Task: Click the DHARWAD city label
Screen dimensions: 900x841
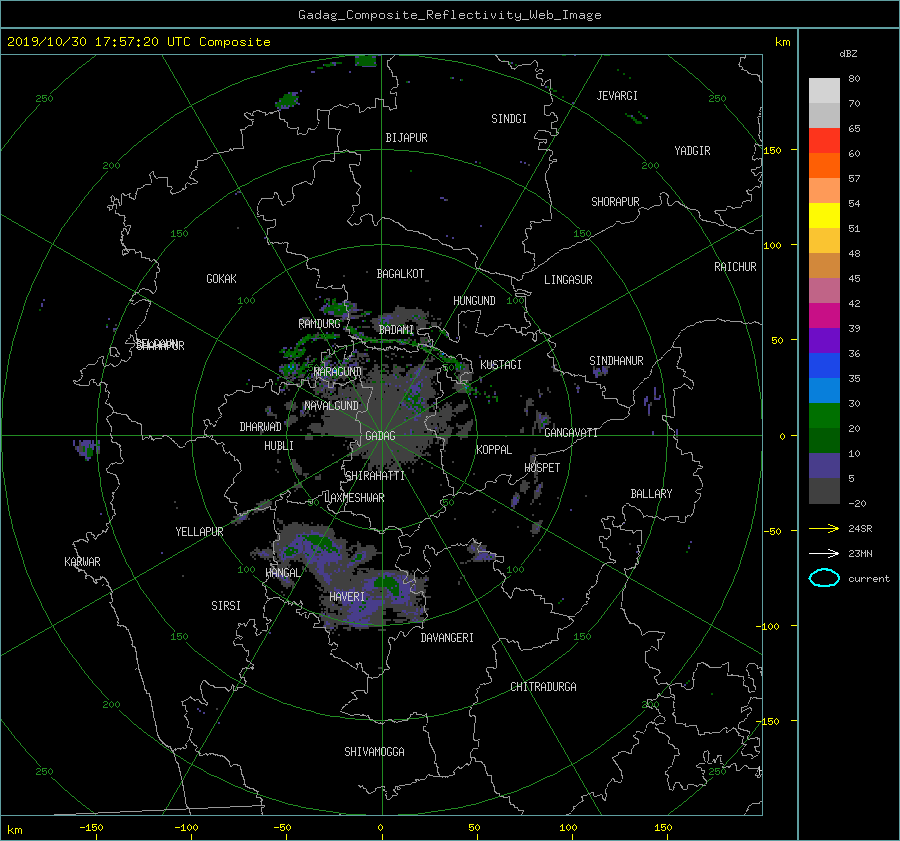Action: click(x=260, y=427)
